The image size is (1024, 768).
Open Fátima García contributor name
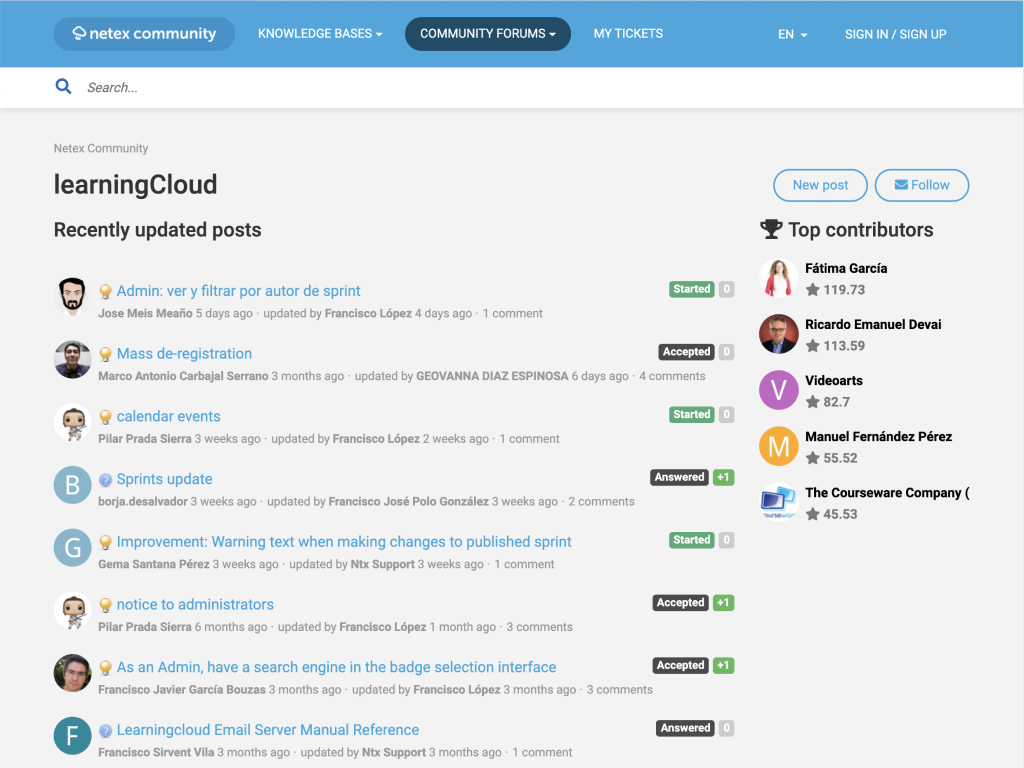click(x=846, y=268)
